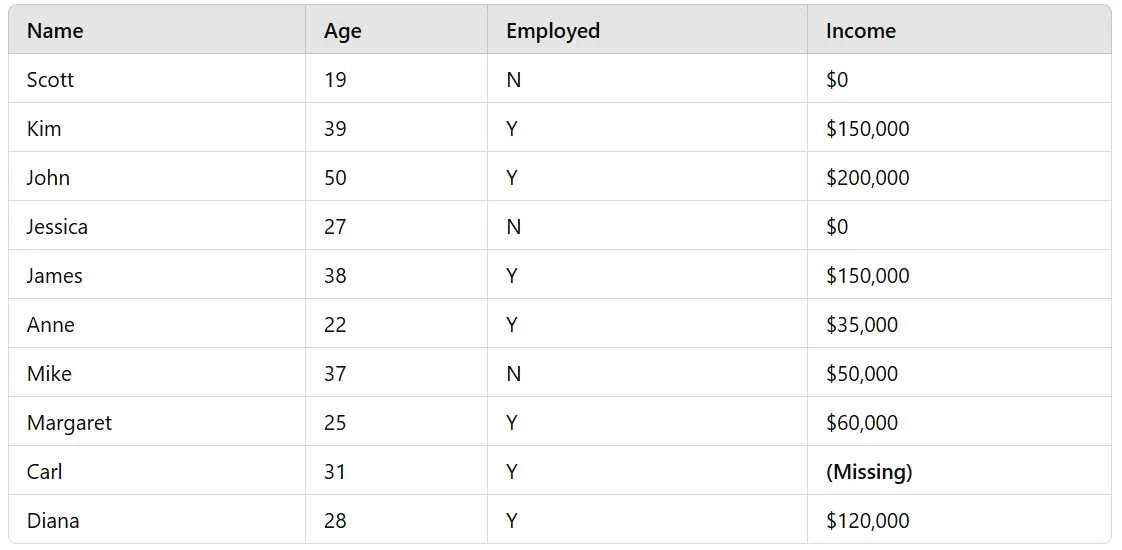Image resolution: width=1122 pixels, height=550 pixels.
Task: Click John's age cell showing 50
Action: tap(396, 177)
